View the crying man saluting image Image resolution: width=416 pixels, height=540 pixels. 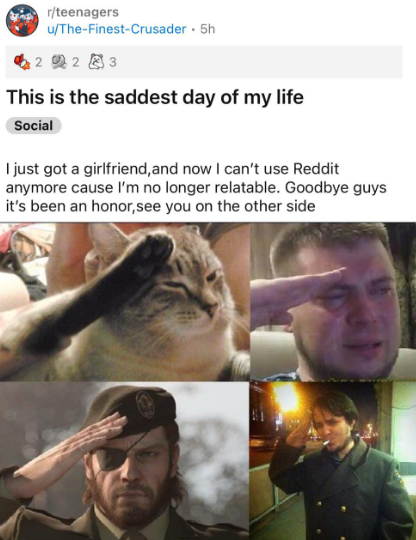(333, 302)
